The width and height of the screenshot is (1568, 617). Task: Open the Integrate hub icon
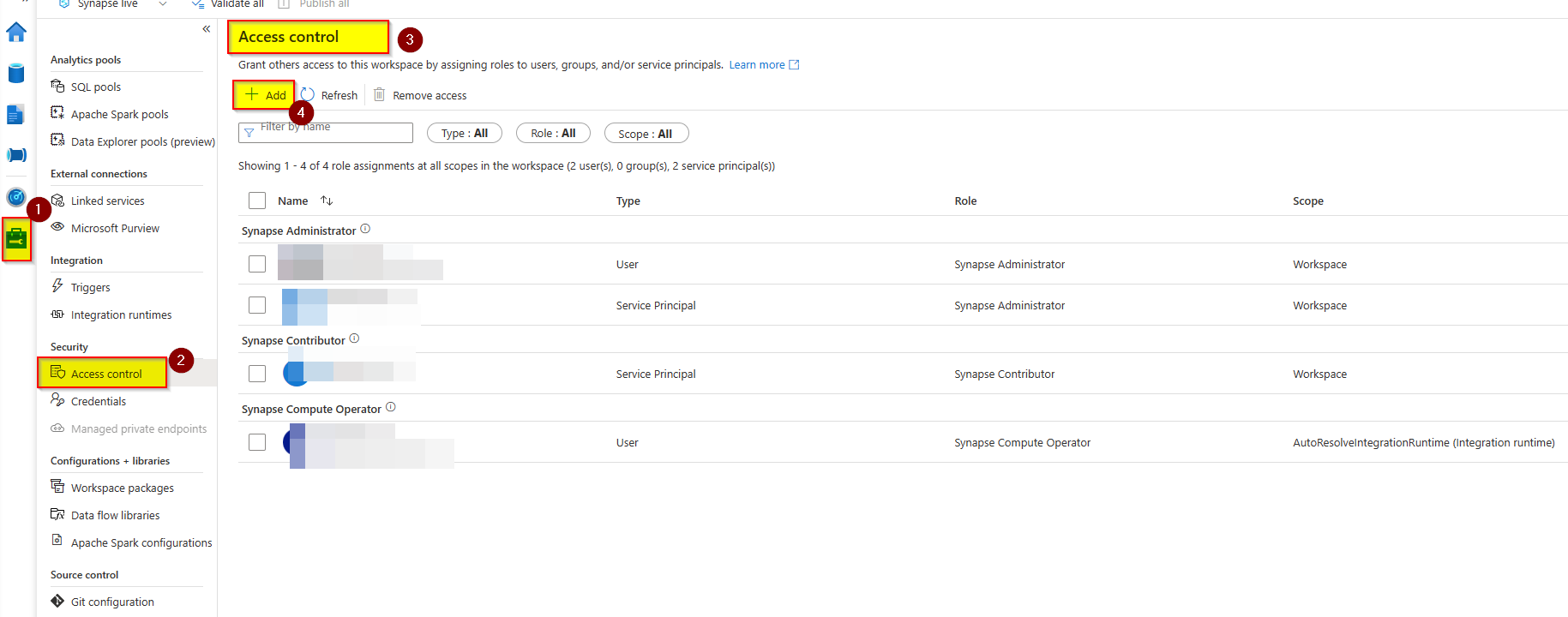coord(16,155)
